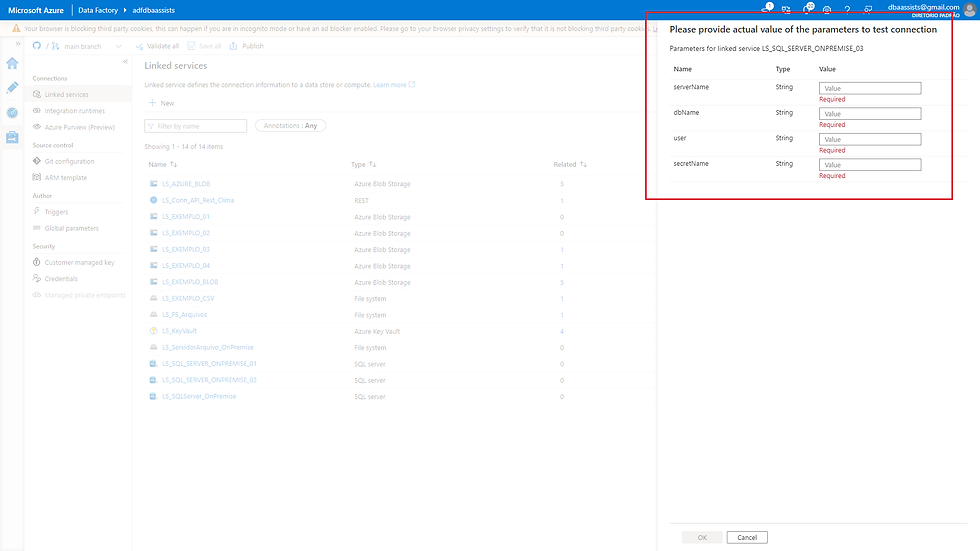Viewport: 980px width, 551px height.
Task: Open LS_EXEMPLO_04 linked service
Action: (x=186, y=266)
